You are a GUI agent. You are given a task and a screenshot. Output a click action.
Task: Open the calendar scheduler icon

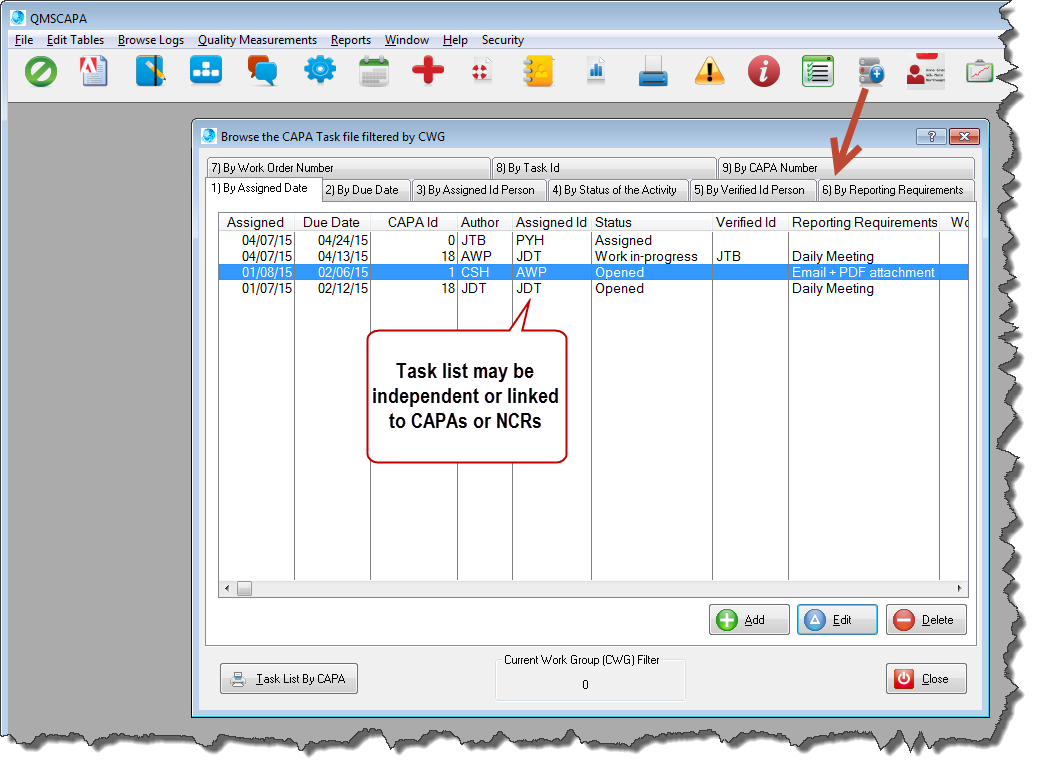click(374, 71)
